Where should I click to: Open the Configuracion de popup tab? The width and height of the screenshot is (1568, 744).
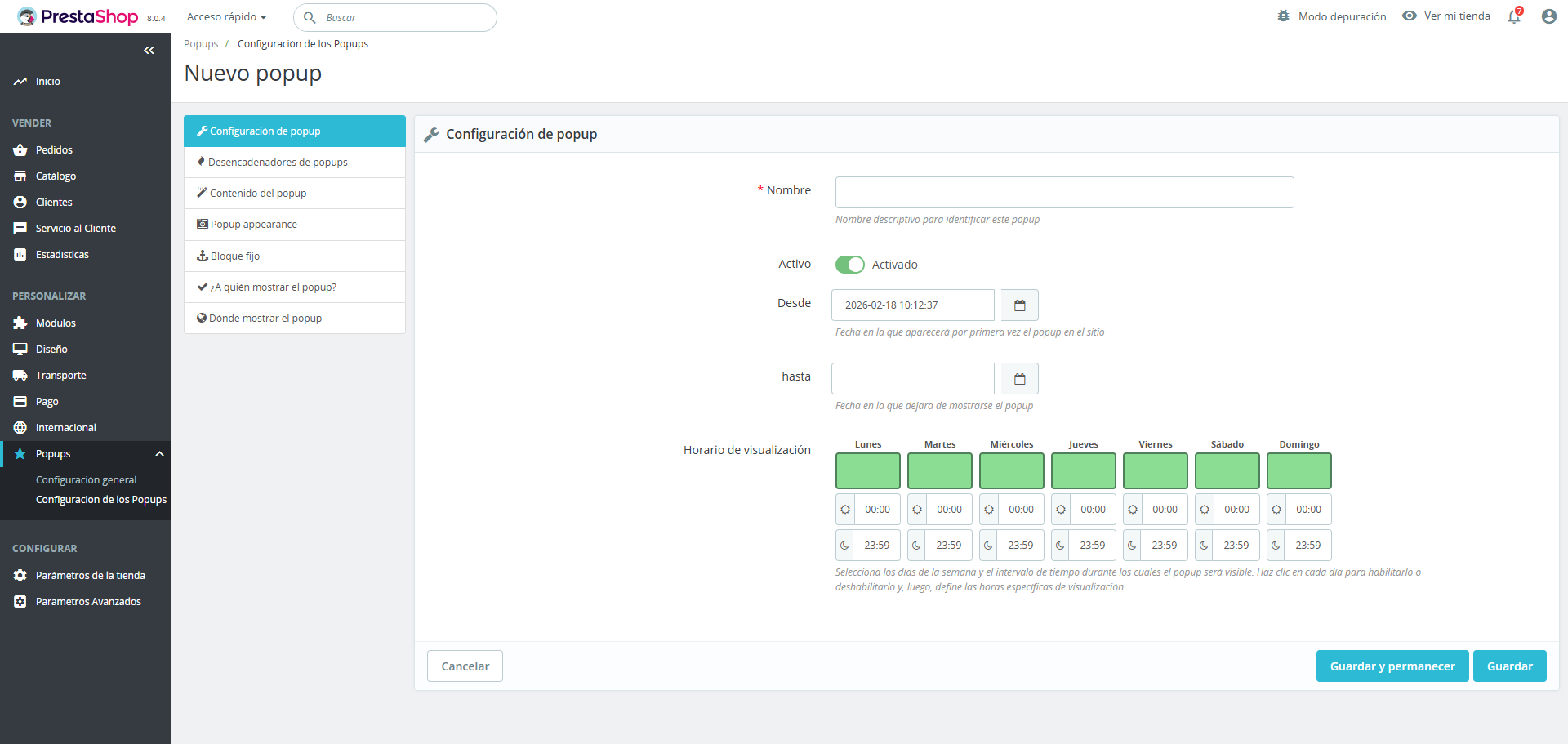295,131
